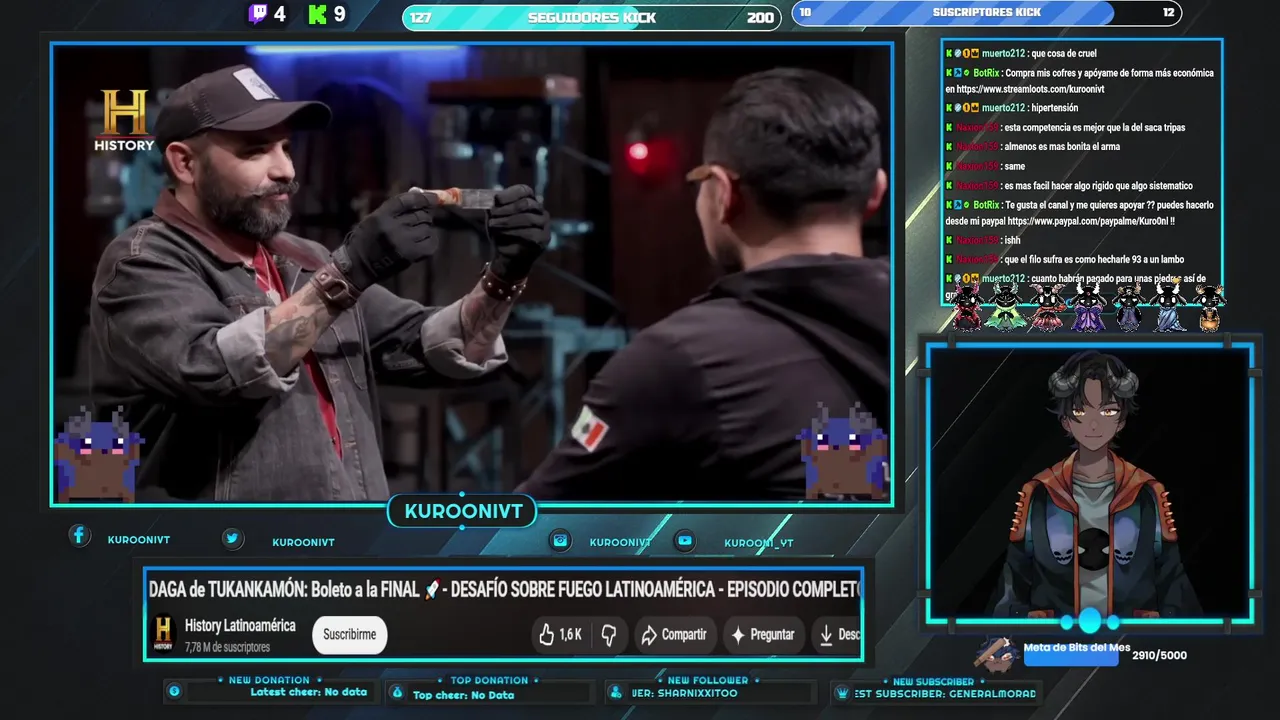Click the 1,6 K like count
The width and height of the screenshot is (1280, 720).
tap(570, 634)
